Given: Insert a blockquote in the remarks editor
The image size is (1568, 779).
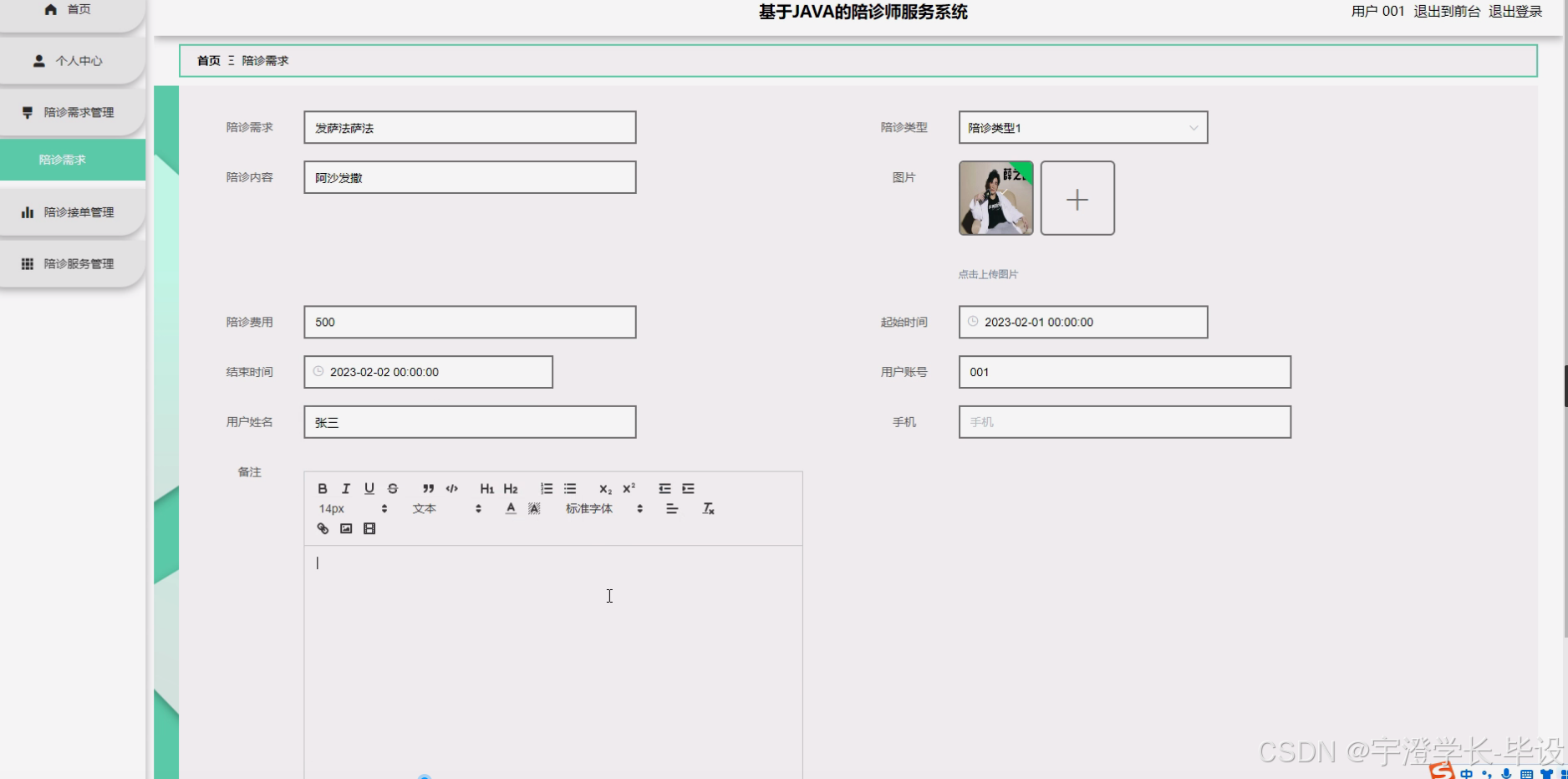Looking at the screenshot, I should pos(428,488).
